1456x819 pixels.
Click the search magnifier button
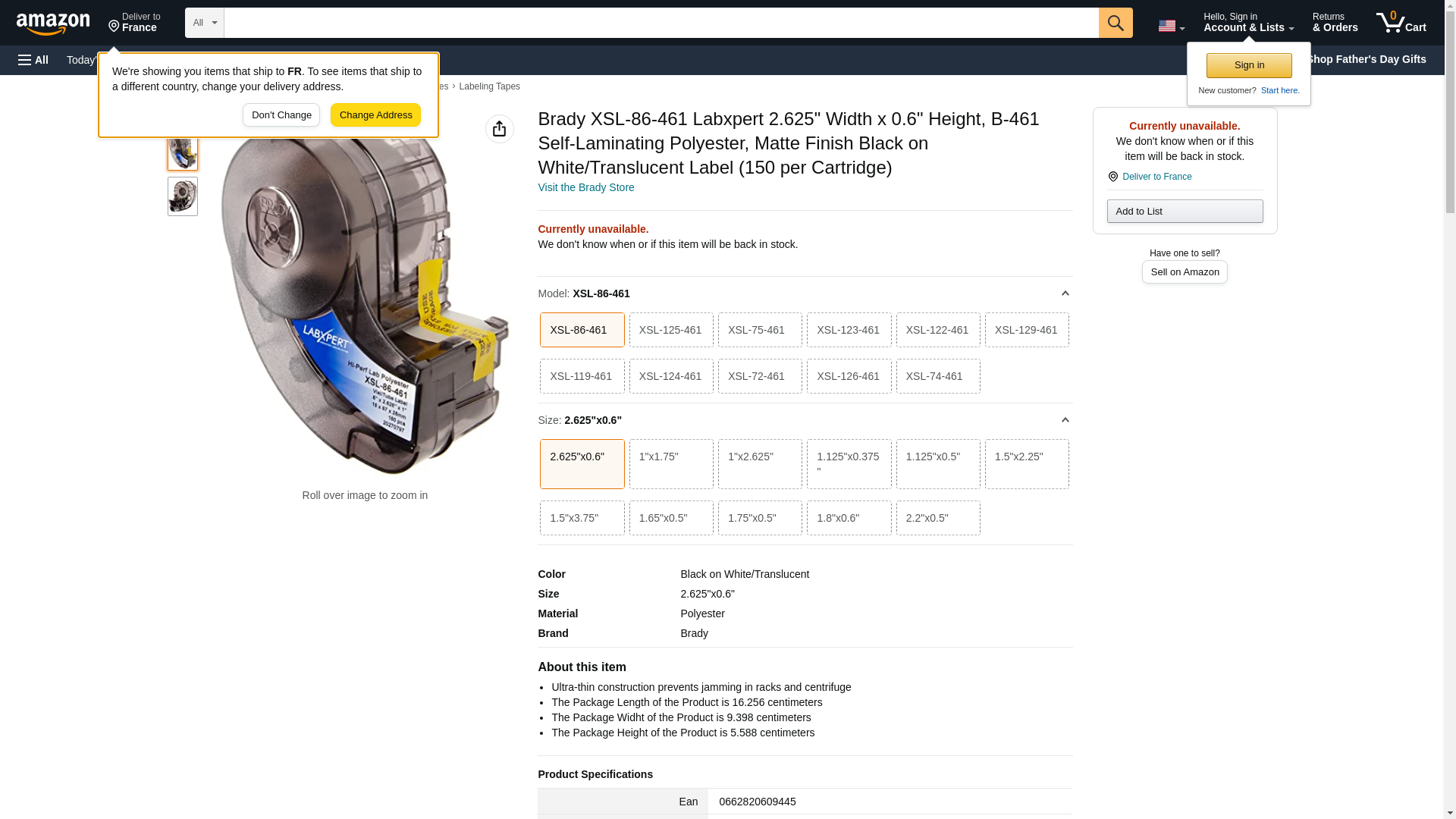[1115, 23]
